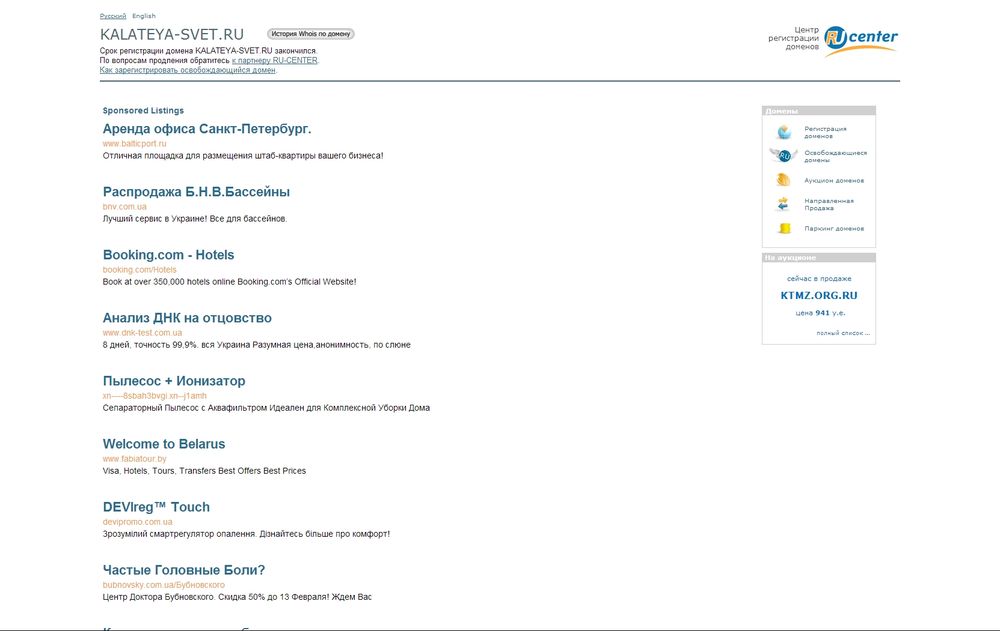Click Лучший сервис в Украине description
The height and width of the screenshot is (631, 1000).
click(195, 219)
